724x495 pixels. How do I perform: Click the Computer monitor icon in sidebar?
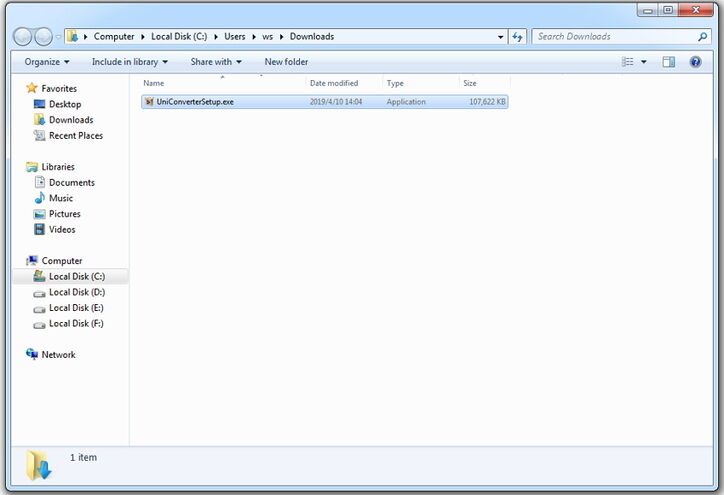32,261
